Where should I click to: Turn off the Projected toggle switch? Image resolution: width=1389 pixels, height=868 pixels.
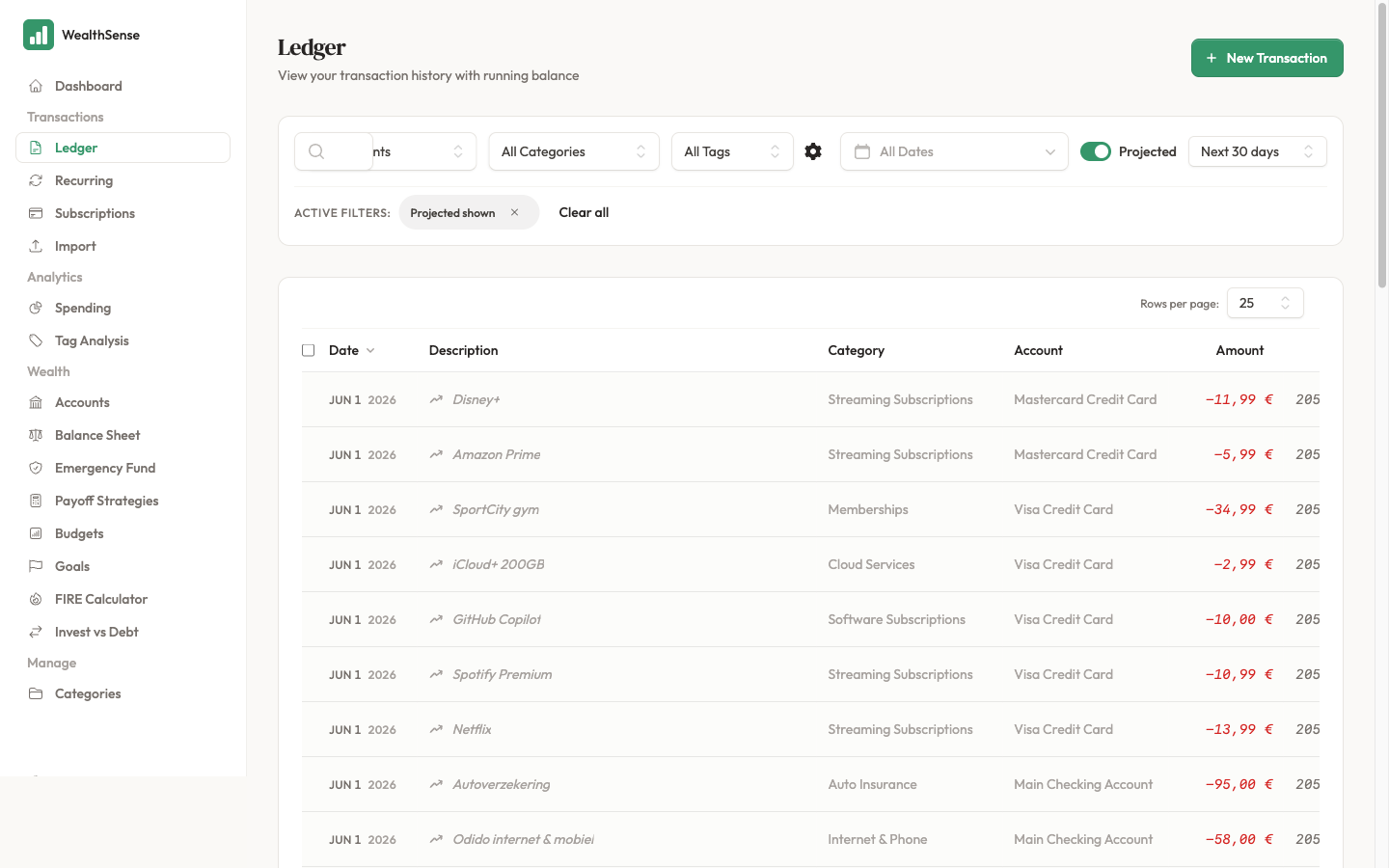[x=1096, y=151]
